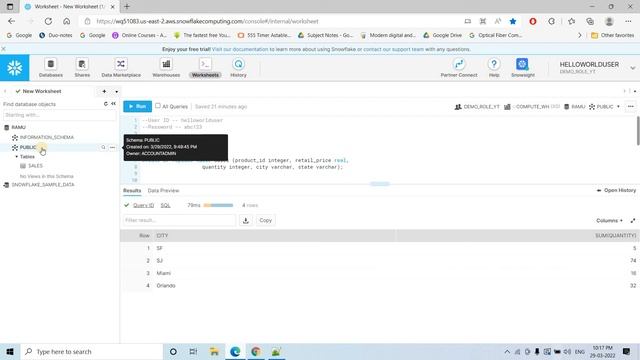The height and width of the screenshot is (360, 640).
Task: Open Google Drive bookmark
Action: pyautogui.click(x=442, y=36)
